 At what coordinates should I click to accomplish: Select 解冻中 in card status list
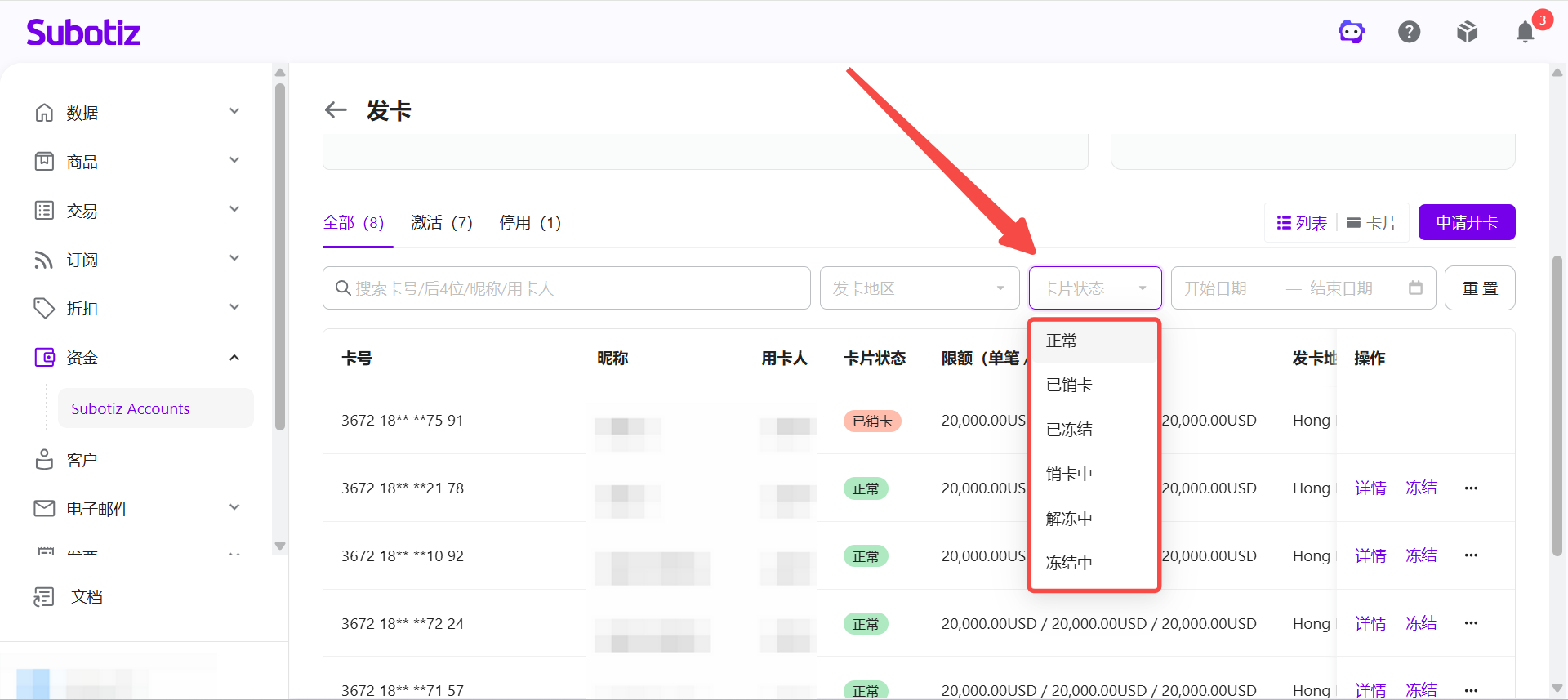point(1094,519)
